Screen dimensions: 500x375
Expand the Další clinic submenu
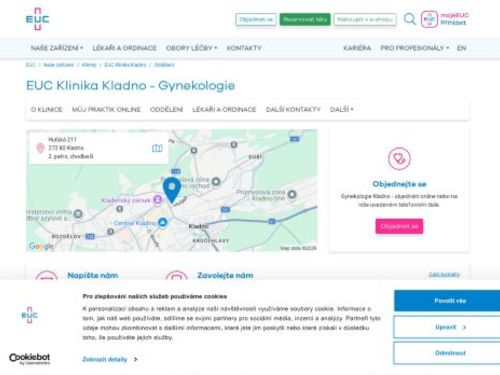(x=341, y=109)
